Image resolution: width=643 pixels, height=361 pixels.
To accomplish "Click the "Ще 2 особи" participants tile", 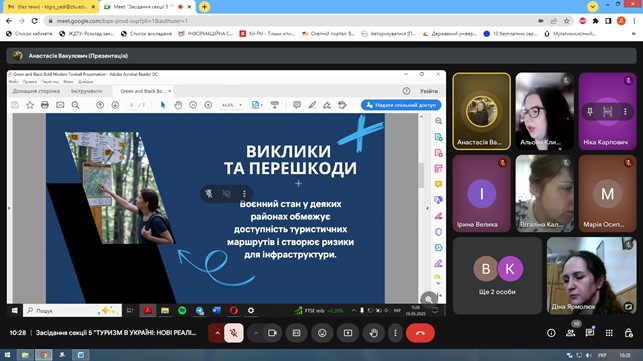I will point(497,276).
